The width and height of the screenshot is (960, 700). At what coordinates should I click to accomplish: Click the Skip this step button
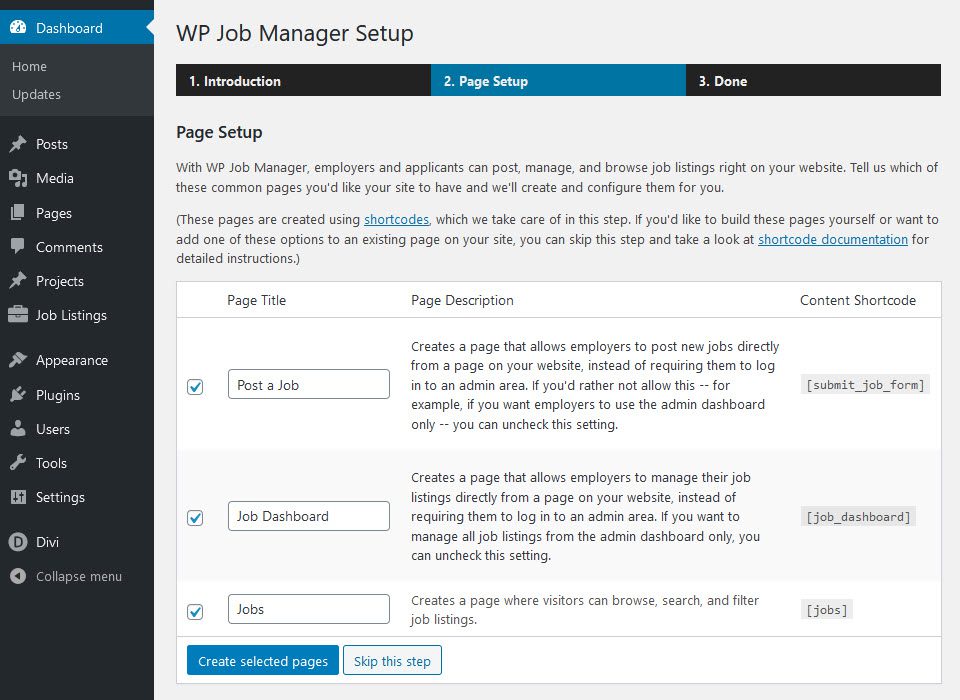click(392, 660)
